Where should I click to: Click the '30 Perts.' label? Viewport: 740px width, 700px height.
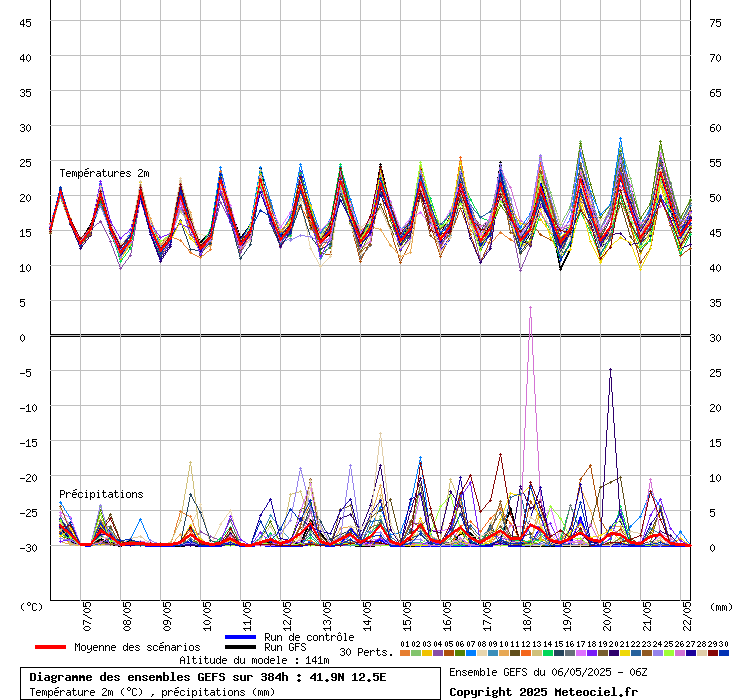366,652
